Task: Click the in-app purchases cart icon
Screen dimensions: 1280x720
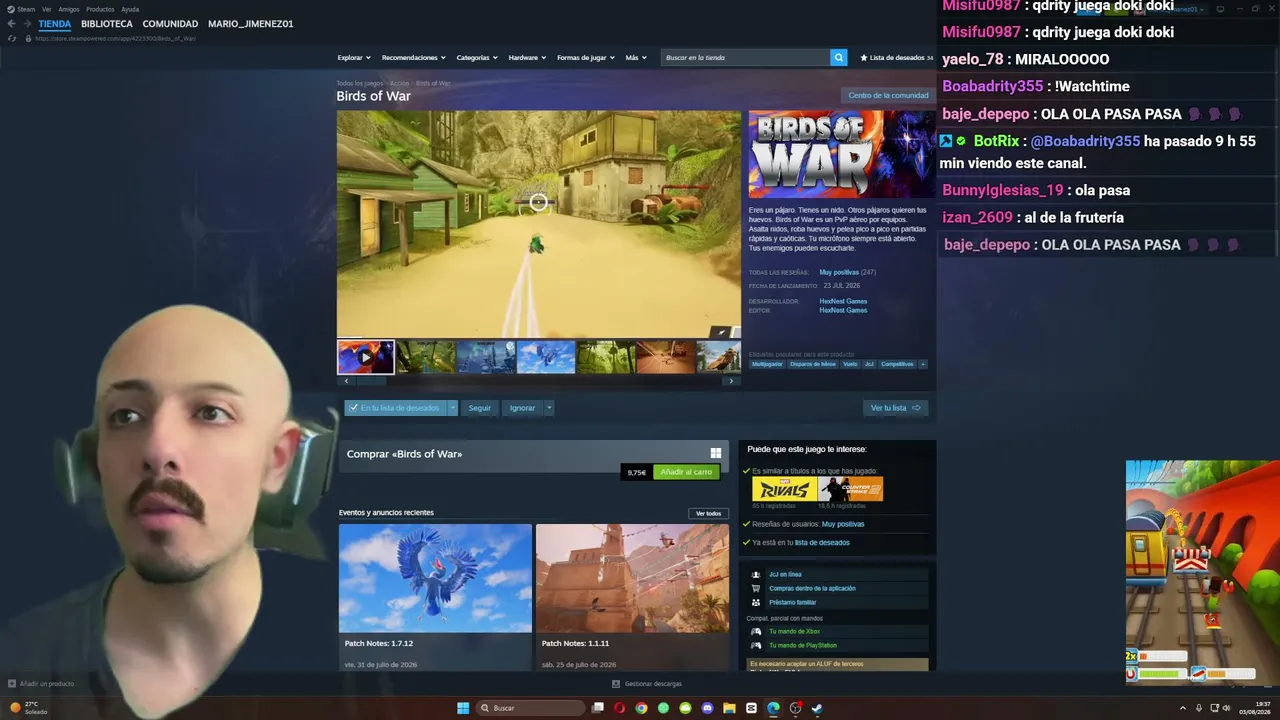Action: 755,588
